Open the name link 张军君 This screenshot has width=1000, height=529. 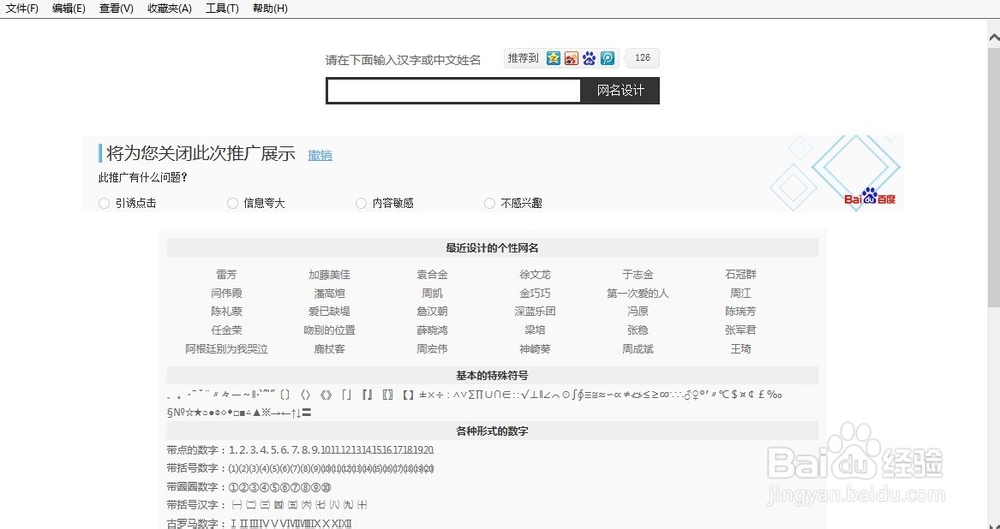click(740, 331)
